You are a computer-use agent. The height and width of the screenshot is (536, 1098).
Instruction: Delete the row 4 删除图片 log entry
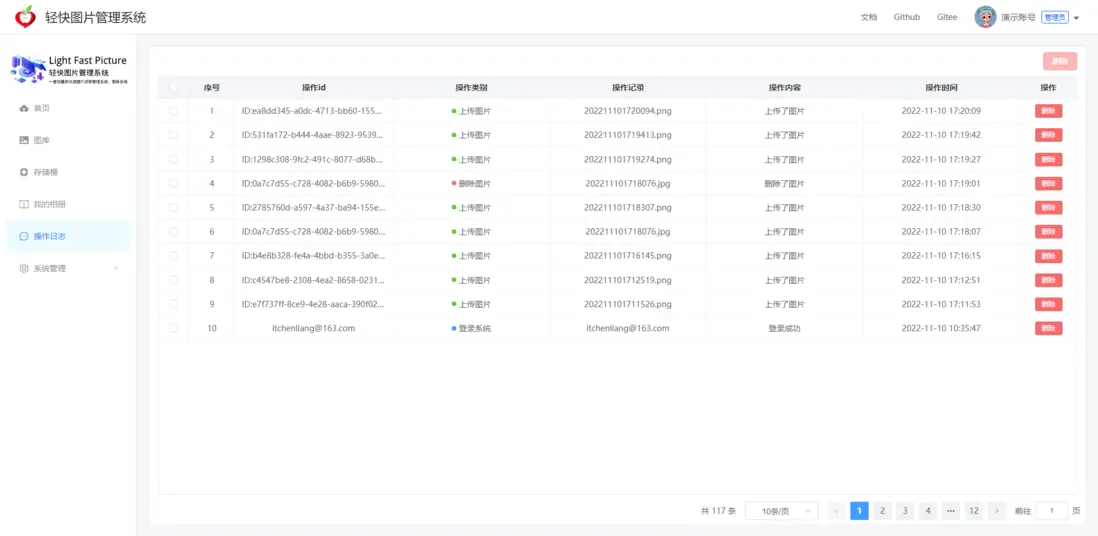[1048, 184]
